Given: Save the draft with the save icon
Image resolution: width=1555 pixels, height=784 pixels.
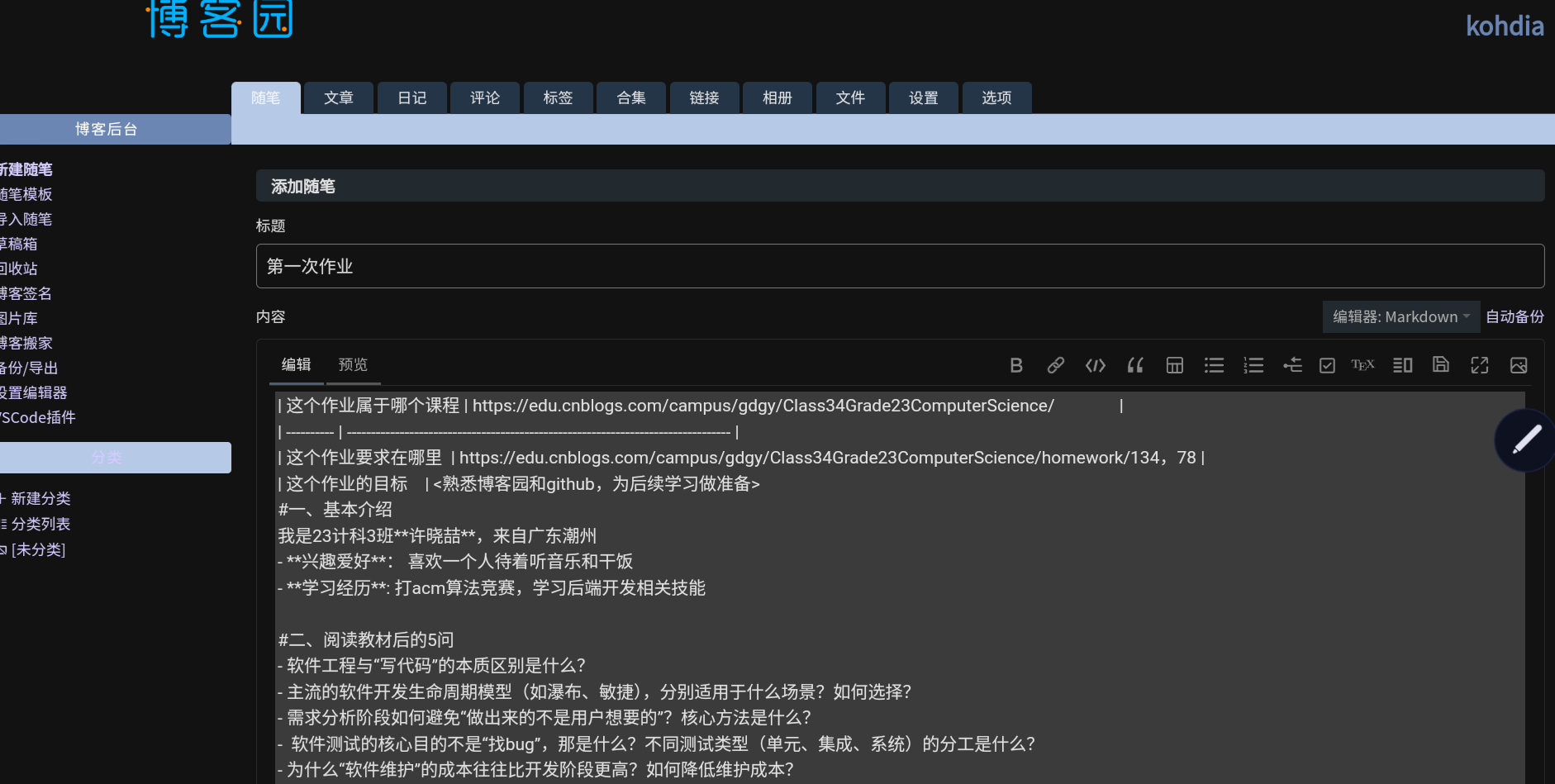Looking at the screenshot, I should coord(1441,364).
